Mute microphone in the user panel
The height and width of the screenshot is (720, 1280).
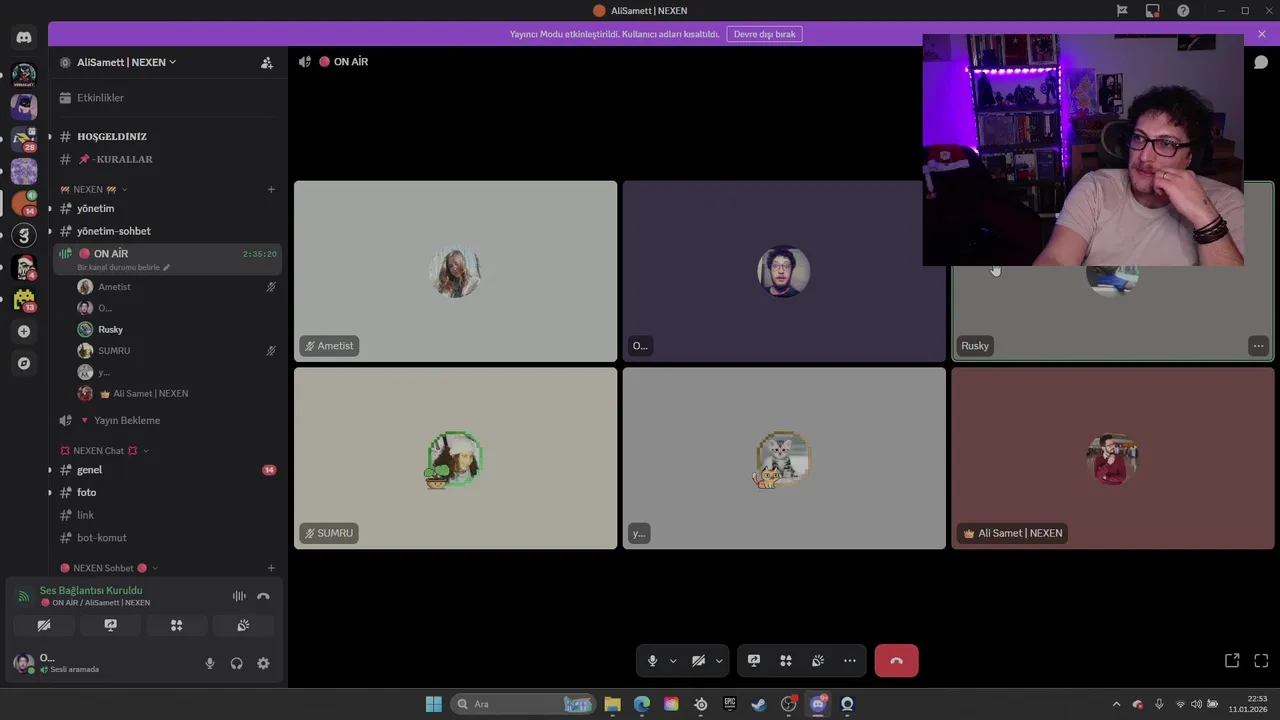pyautogui.click(x=209, y=663)
